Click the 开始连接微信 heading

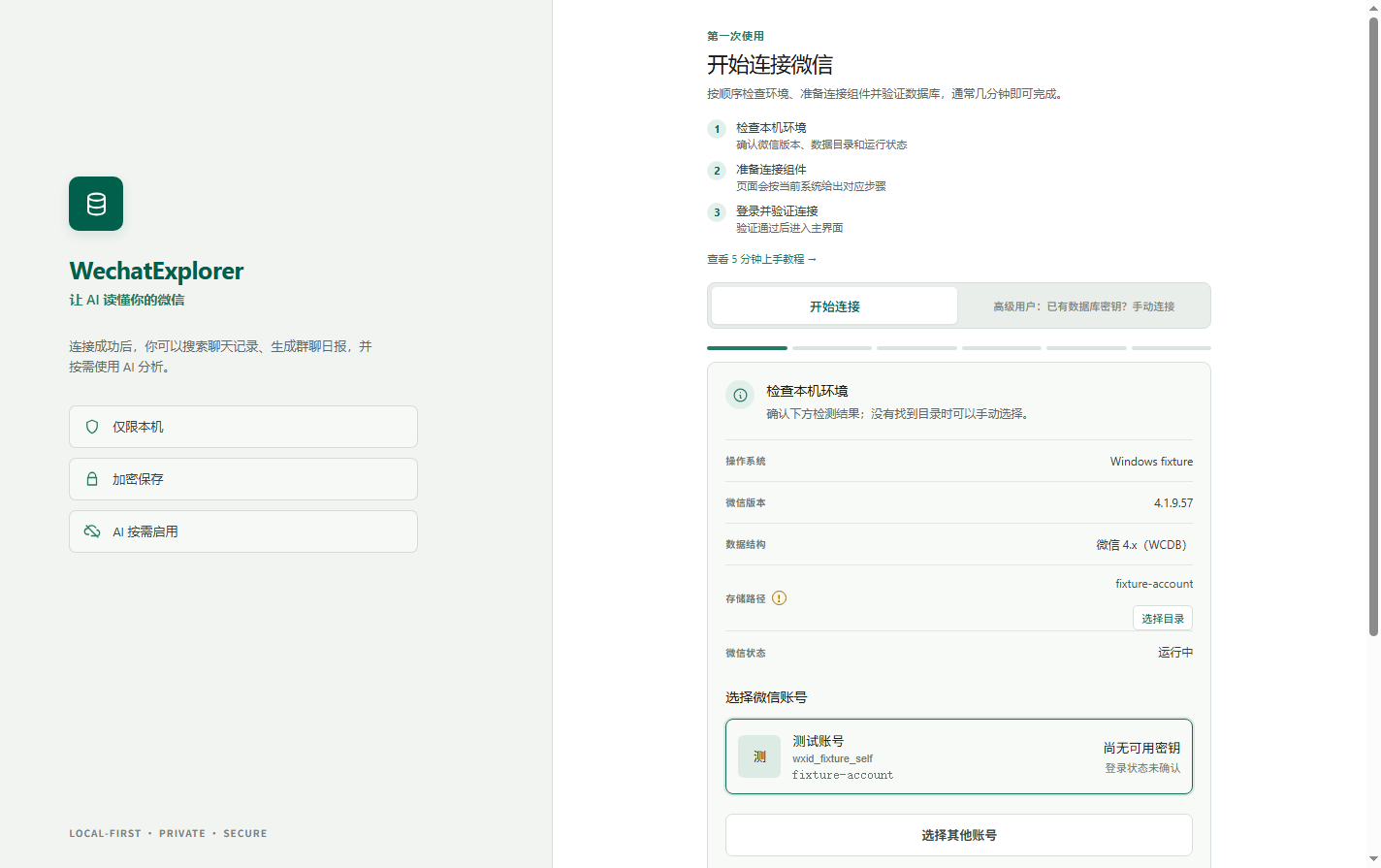point(770,65)
